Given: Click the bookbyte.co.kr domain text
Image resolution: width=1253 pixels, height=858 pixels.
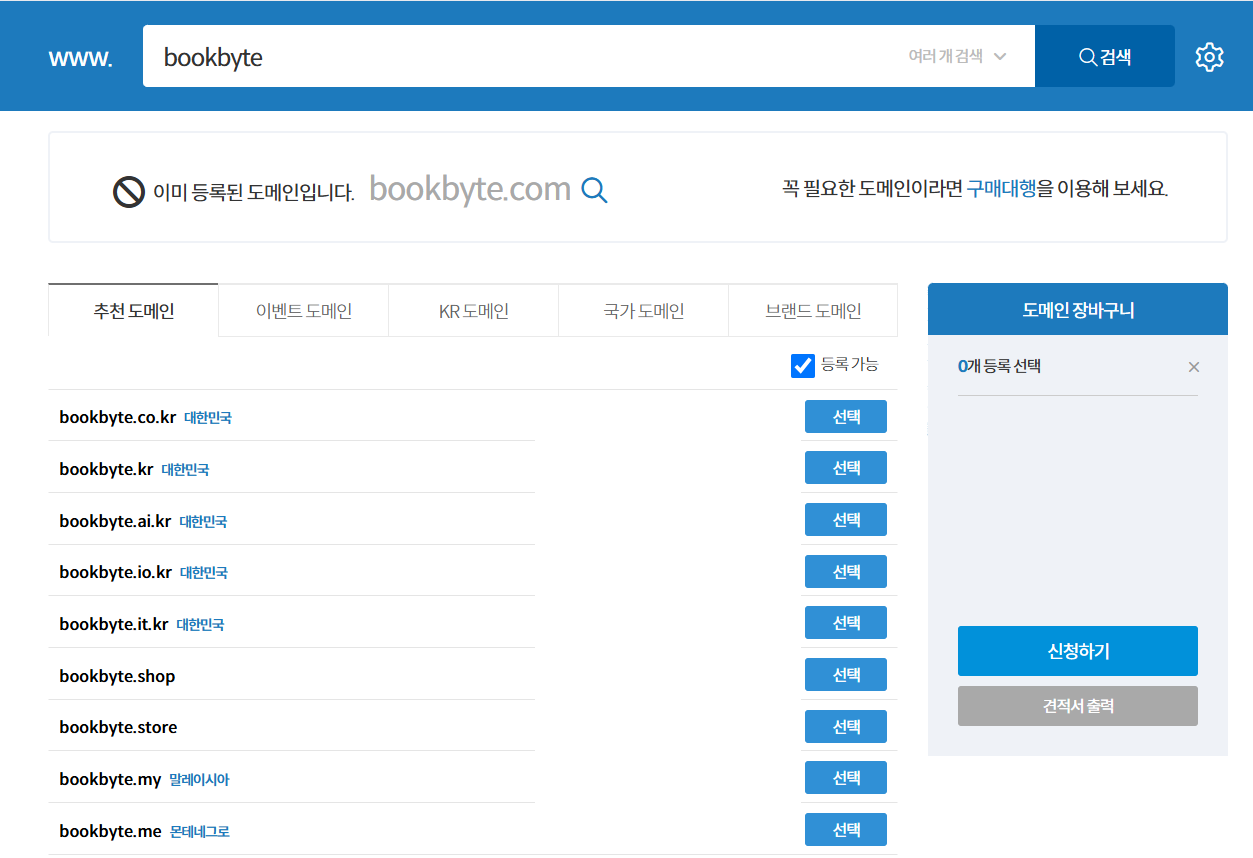Looking at the screenshot, I should [118, 417].
